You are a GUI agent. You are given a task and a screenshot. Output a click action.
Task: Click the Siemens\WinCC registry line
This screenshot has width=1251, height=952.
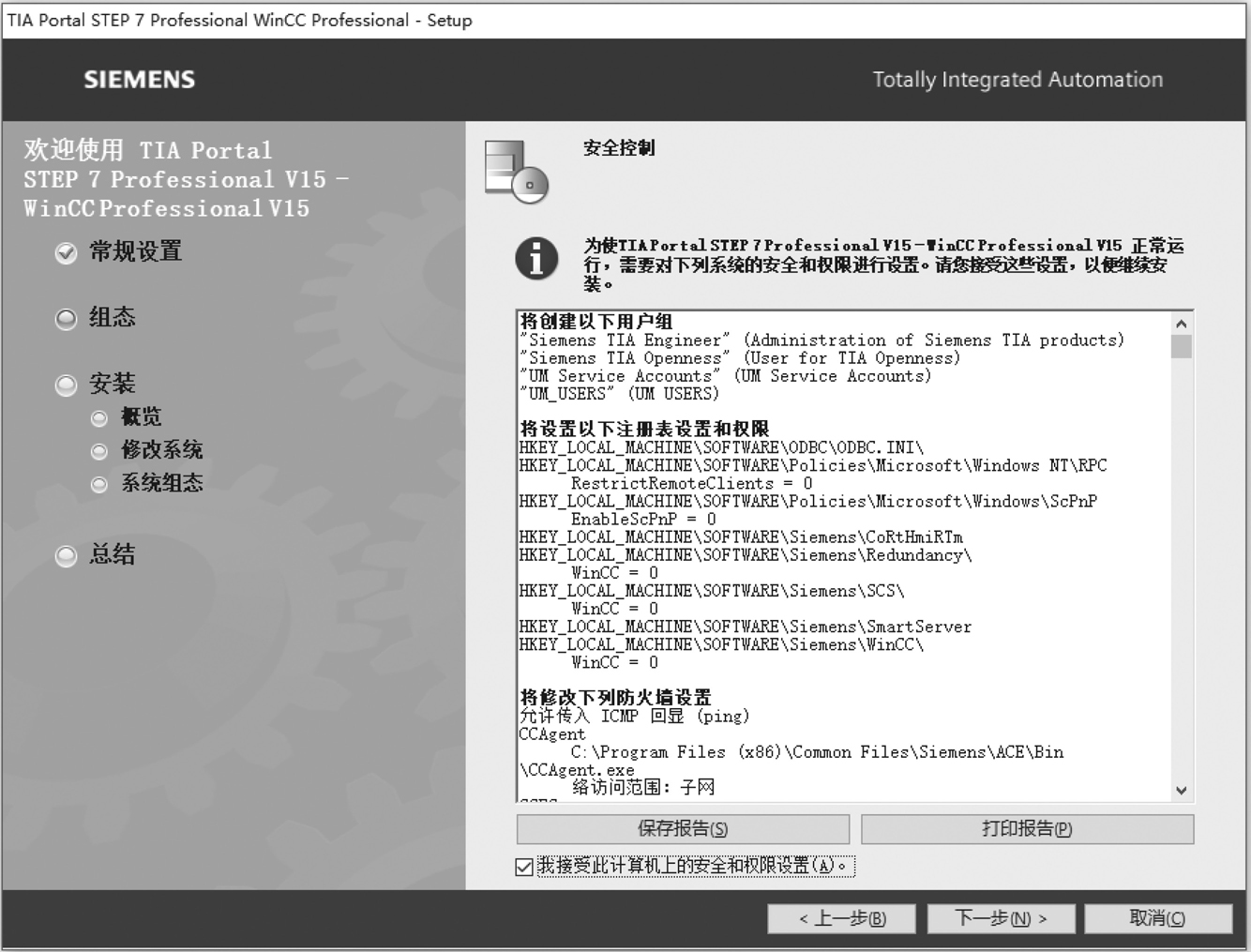pyautogui.click(x=721, y=644)
